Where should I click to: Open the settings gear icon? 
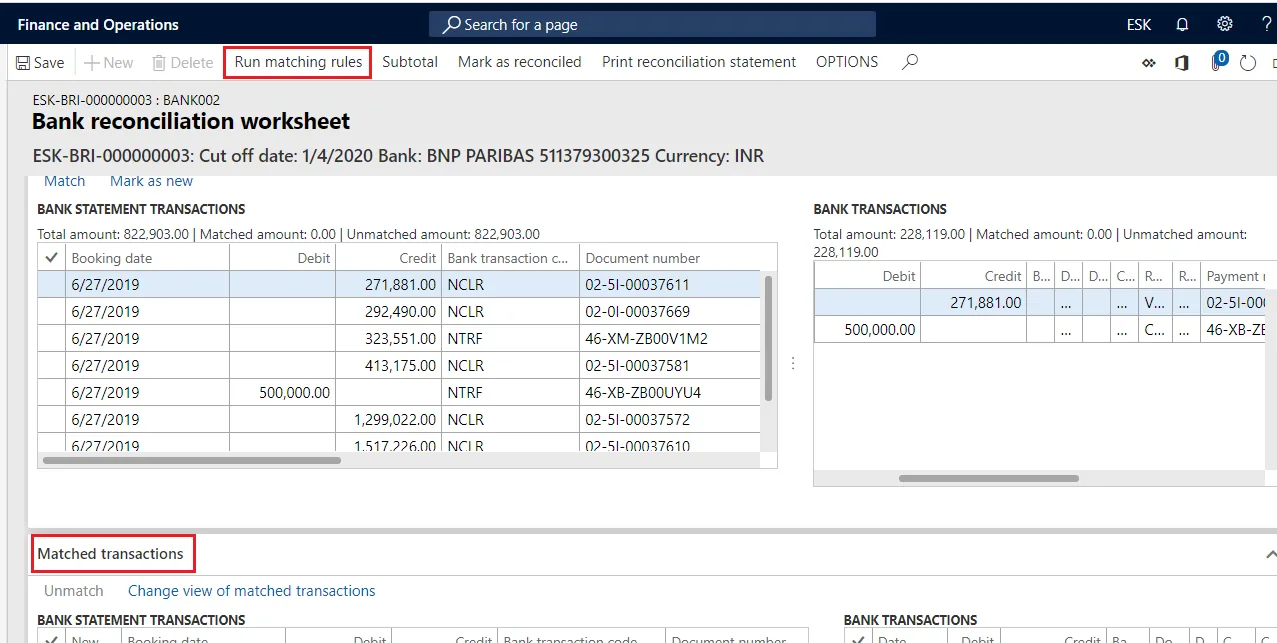click(x=1224, y=24)
